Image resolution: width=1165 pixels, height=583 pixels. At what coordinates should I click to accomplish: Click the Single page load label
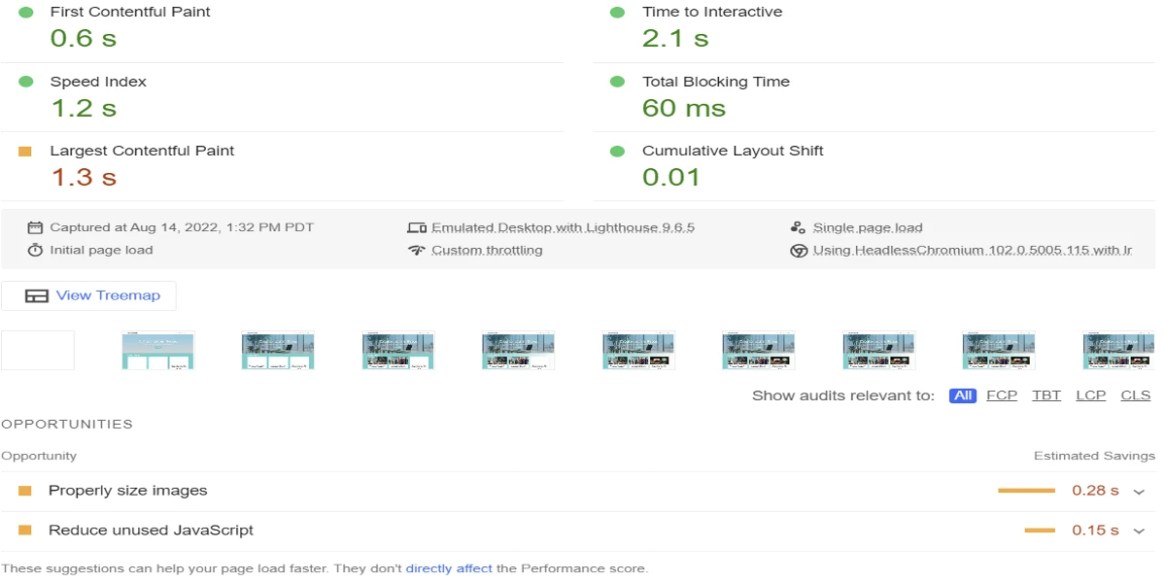pyautogui.click(x=868, y=228)
